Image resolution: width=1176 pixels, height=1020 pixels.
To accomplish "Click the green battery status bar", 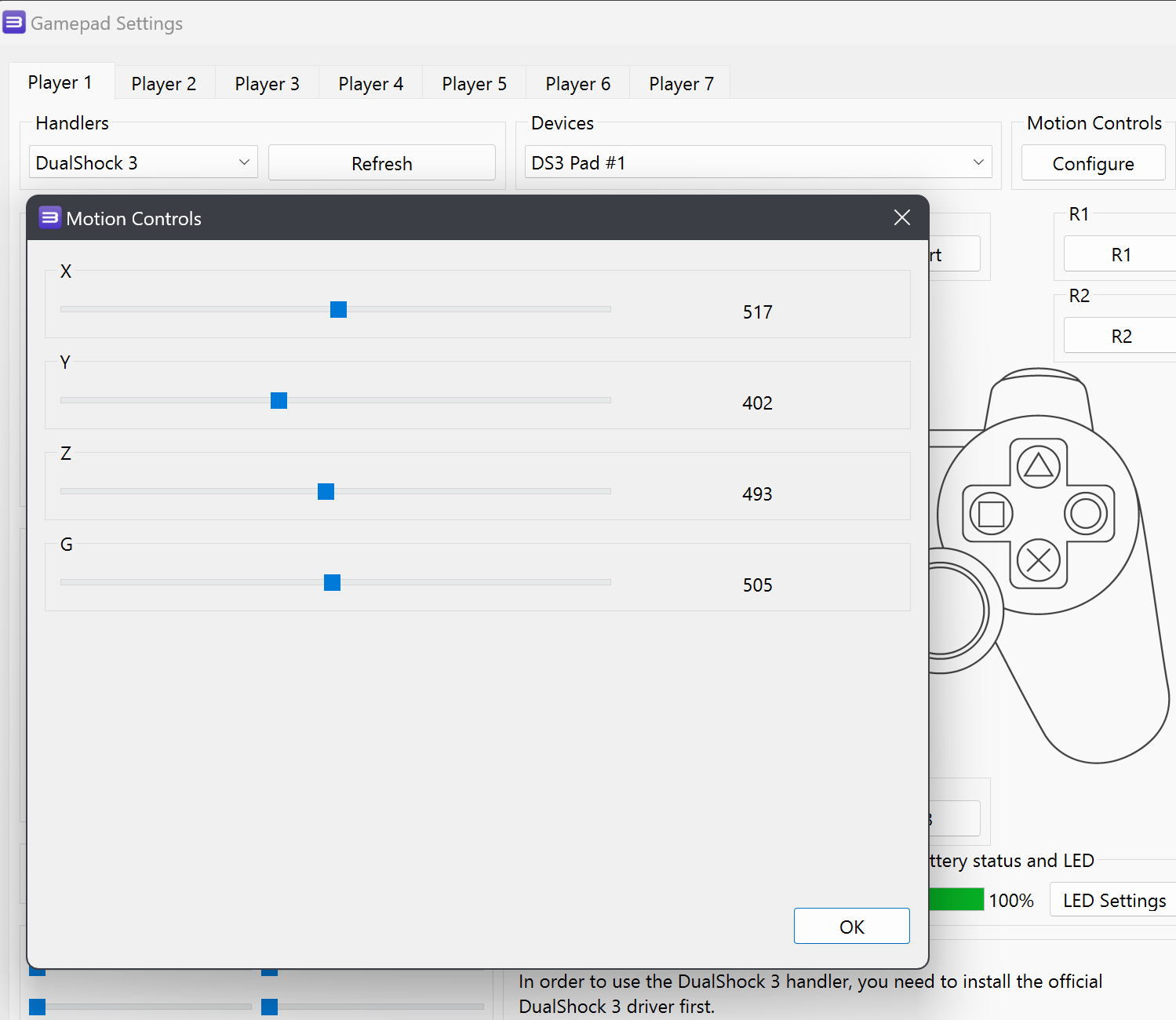I will click(x=956, y=899).
